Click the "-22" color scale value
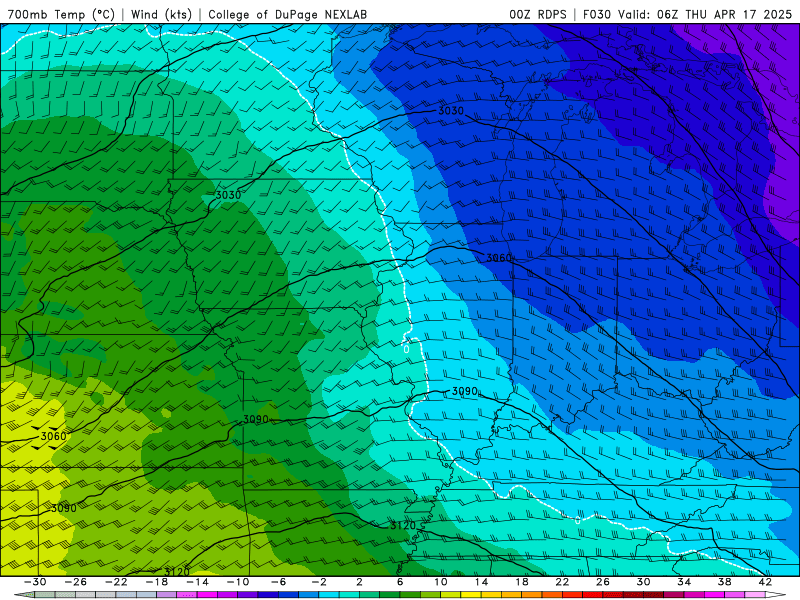This screenshot has height=600, width=800. point(116,582)
